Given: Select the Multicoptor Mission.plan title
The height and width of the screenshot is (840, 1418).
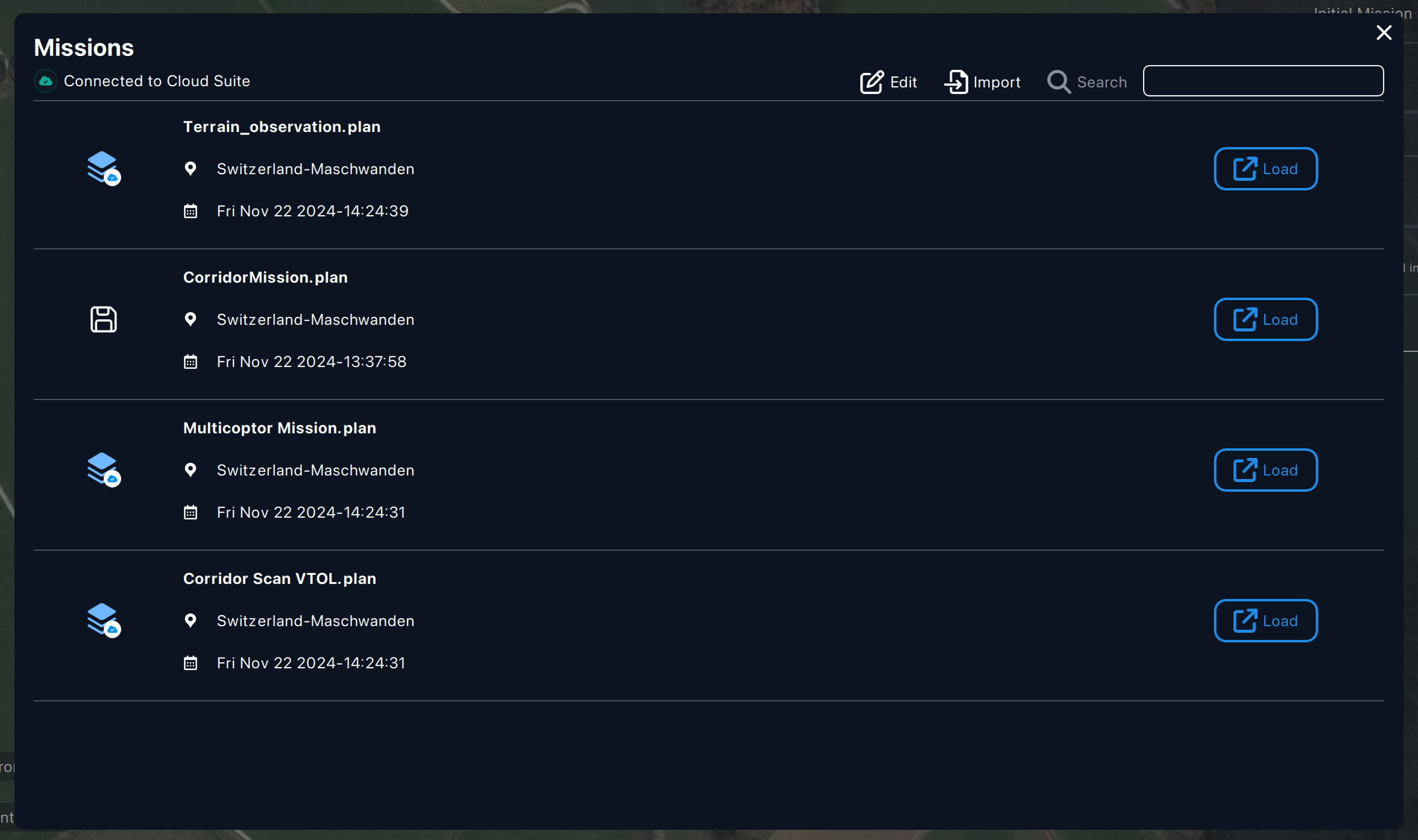Looking at the screenshot, I should click(x=279, y=428).
